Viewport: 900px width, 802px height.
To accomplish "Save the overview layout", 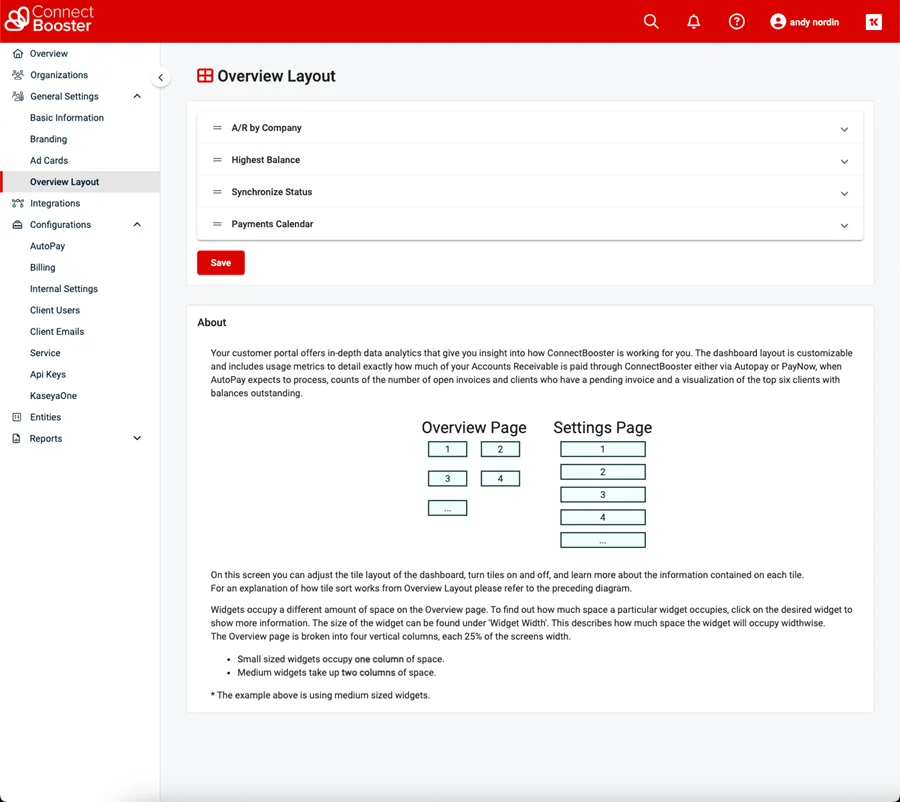I will pos(221,263).
